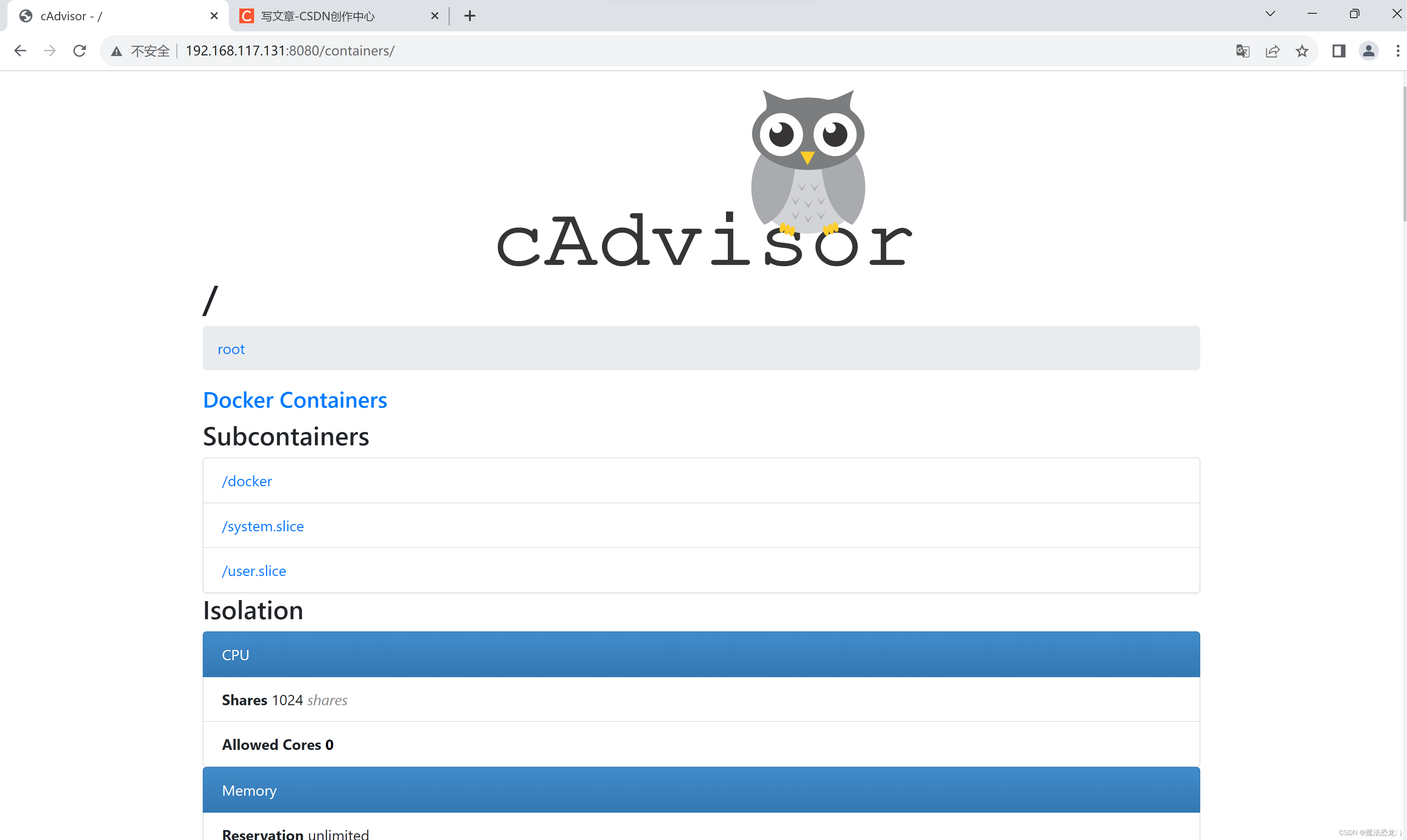Open a new tab with the plus button

click(470, 16)
